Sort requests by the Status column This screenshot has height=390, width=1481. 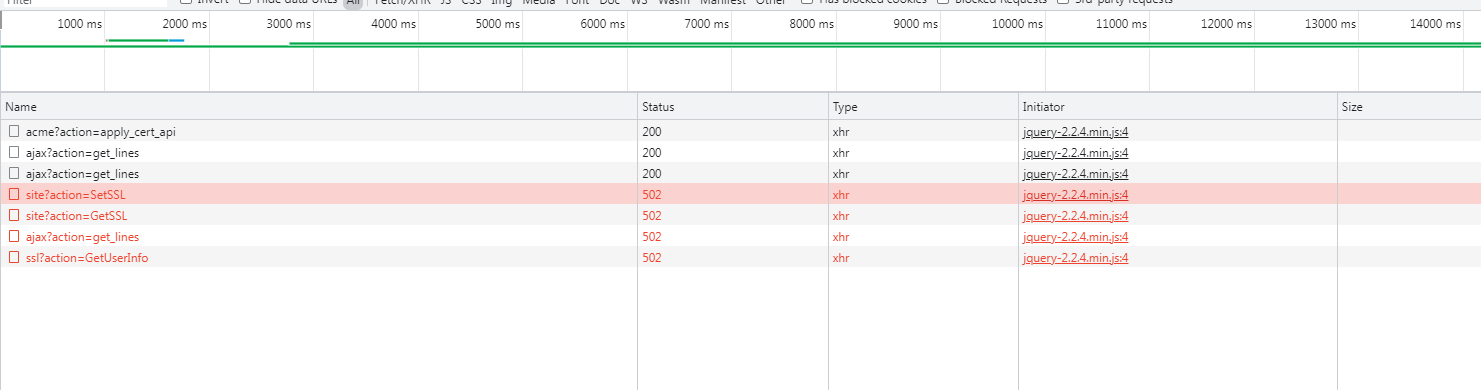[733, 106]
